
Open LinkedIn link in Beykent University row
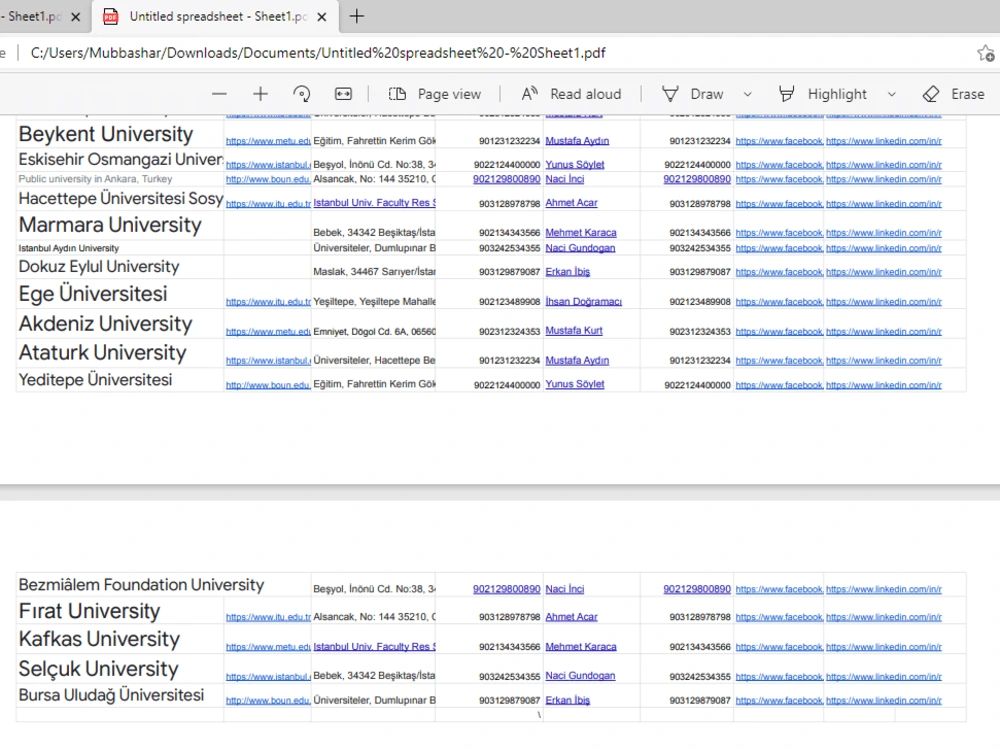pos(884,141)
